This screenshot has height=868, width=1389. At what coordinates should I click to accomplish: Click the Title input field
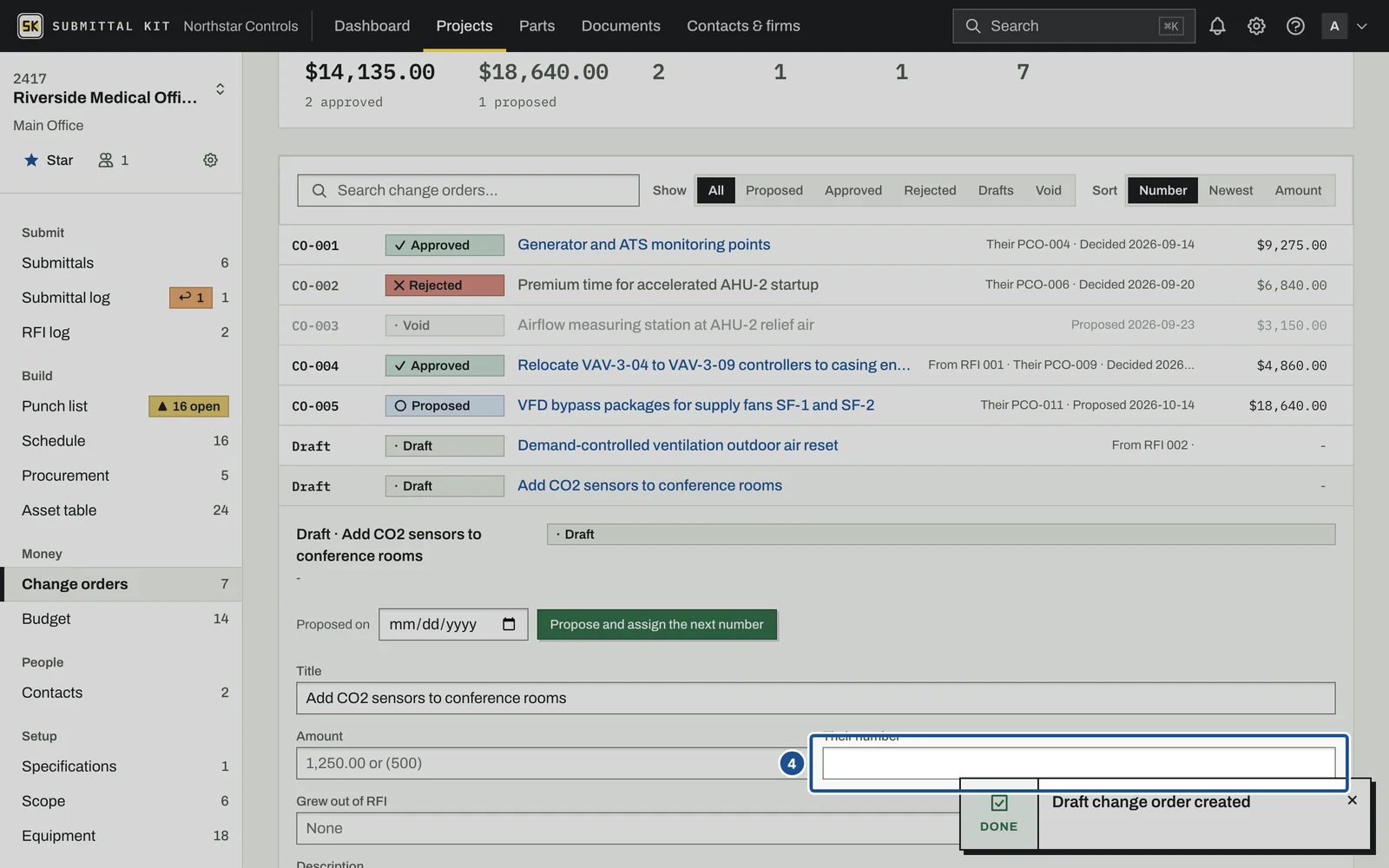click(815, 698)
